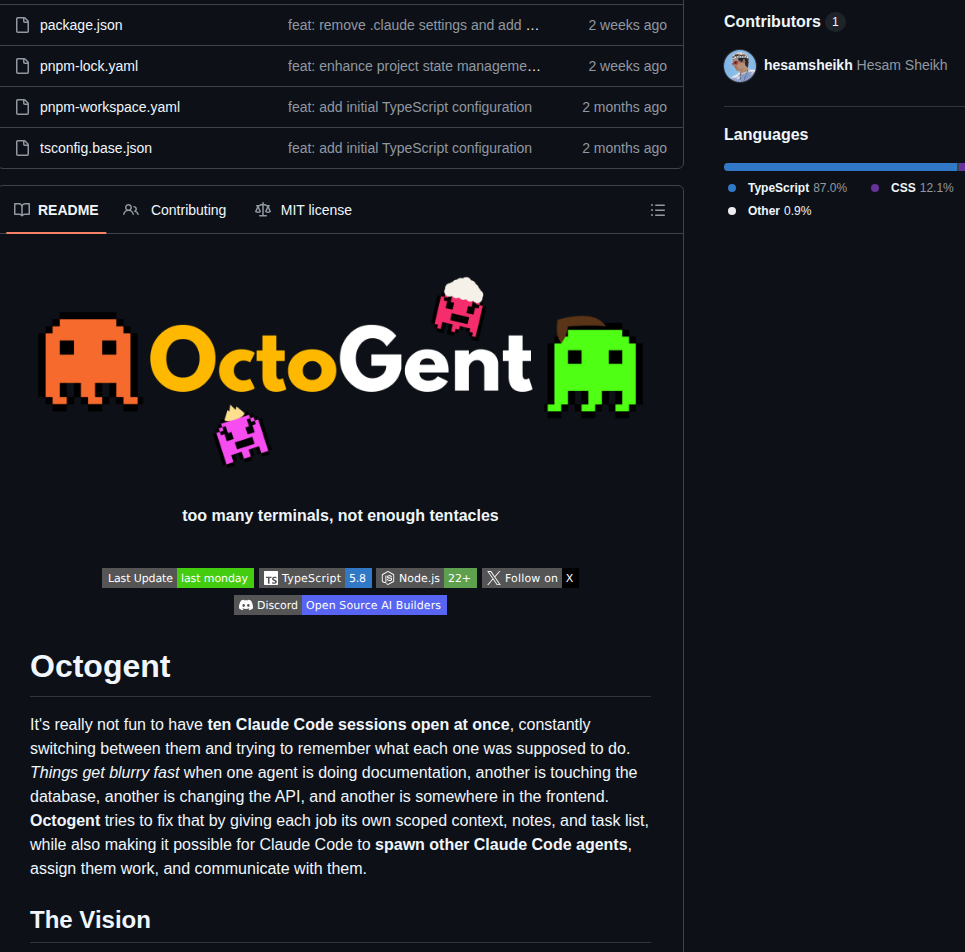The image size is (965, 952).
Task: Click the orange octopus pixel character
Action: (x=90, y=361)
